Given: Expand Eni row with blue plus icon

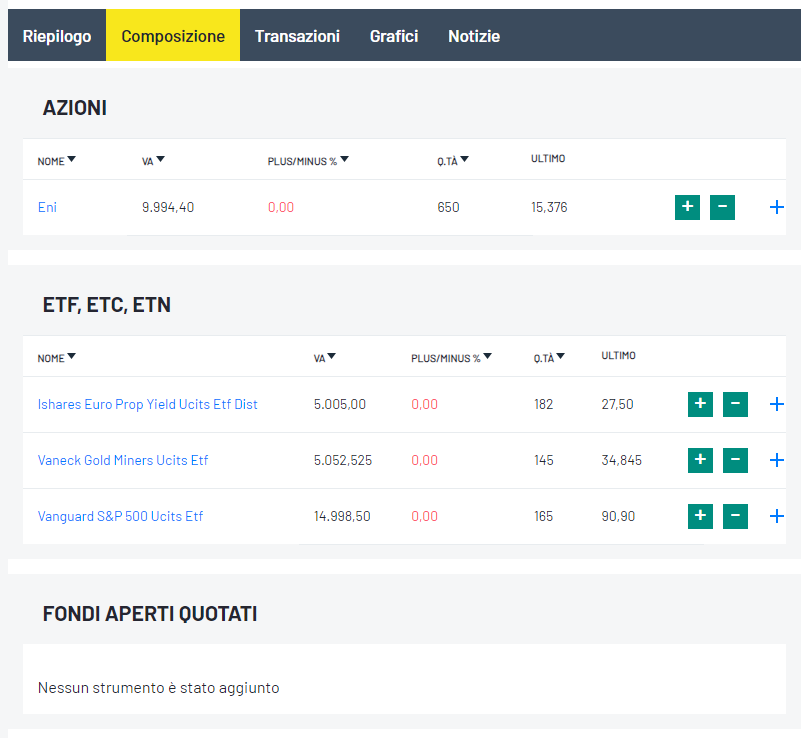Looking at the screenshot, I should click(777, 207).
